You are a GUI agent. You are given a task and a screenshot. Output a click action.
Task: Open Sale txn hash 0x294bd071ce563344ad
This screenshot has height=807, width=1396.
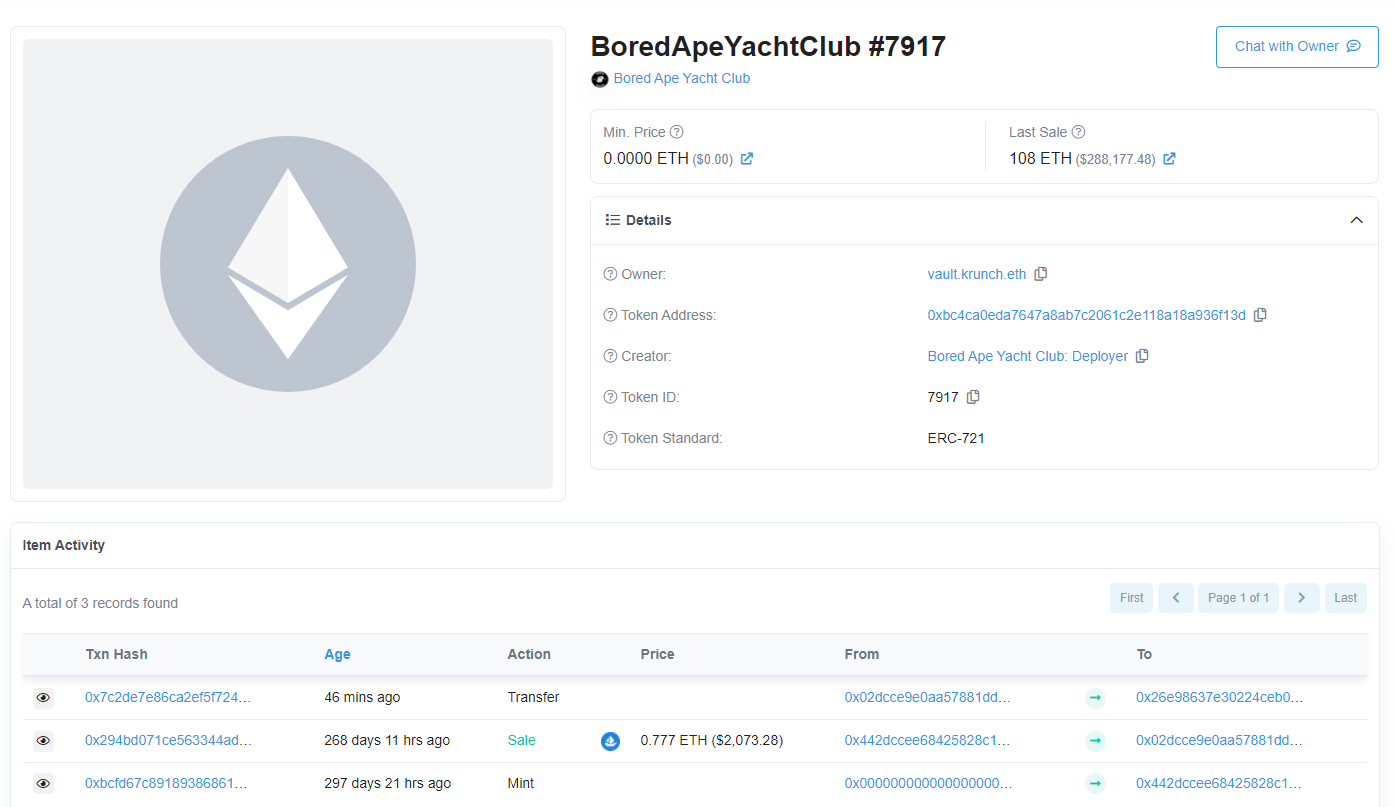168,740
